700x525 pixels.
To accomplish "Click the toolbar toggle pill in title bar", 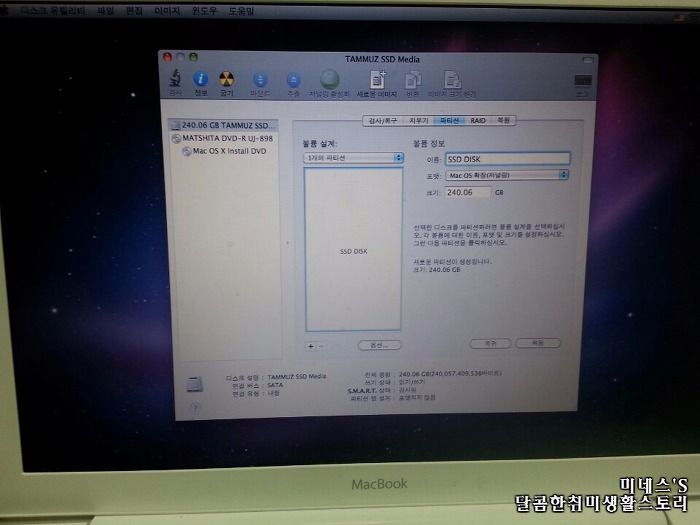I will (588, 59).
